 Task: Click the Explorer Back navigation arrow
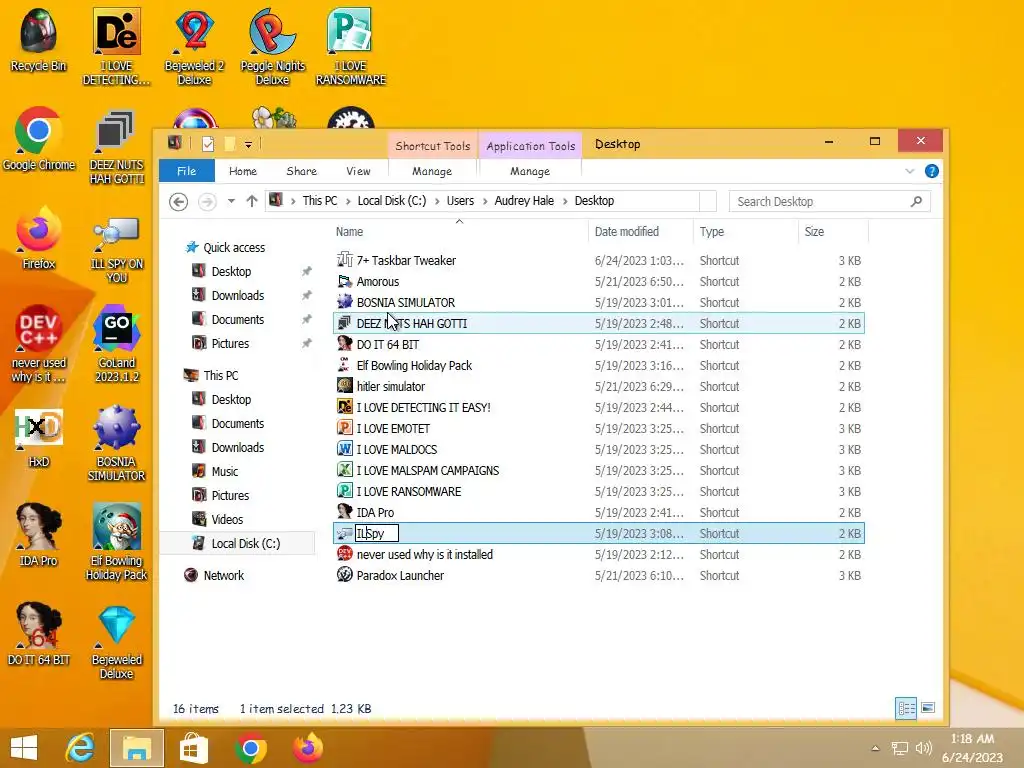[178, 202]
